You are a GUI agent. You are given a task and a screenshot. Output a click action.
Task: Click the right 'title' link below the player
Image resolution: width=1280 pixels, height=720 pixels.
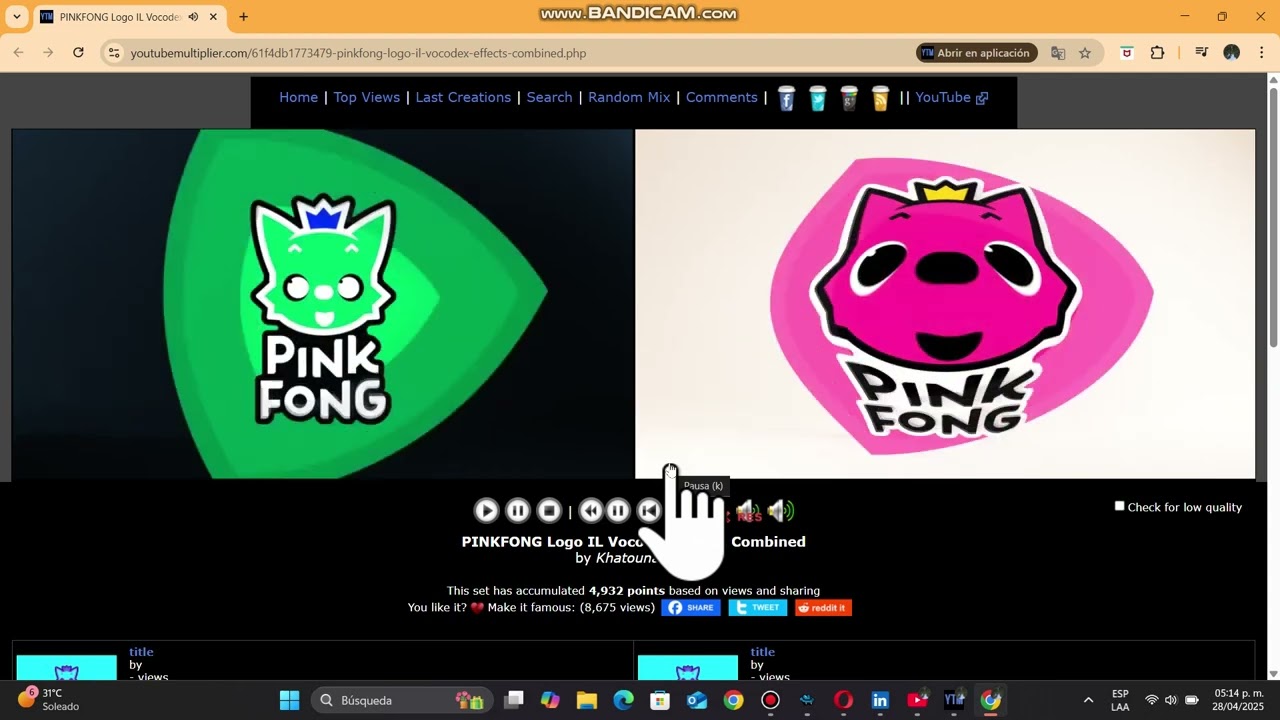tap(763, 652)
